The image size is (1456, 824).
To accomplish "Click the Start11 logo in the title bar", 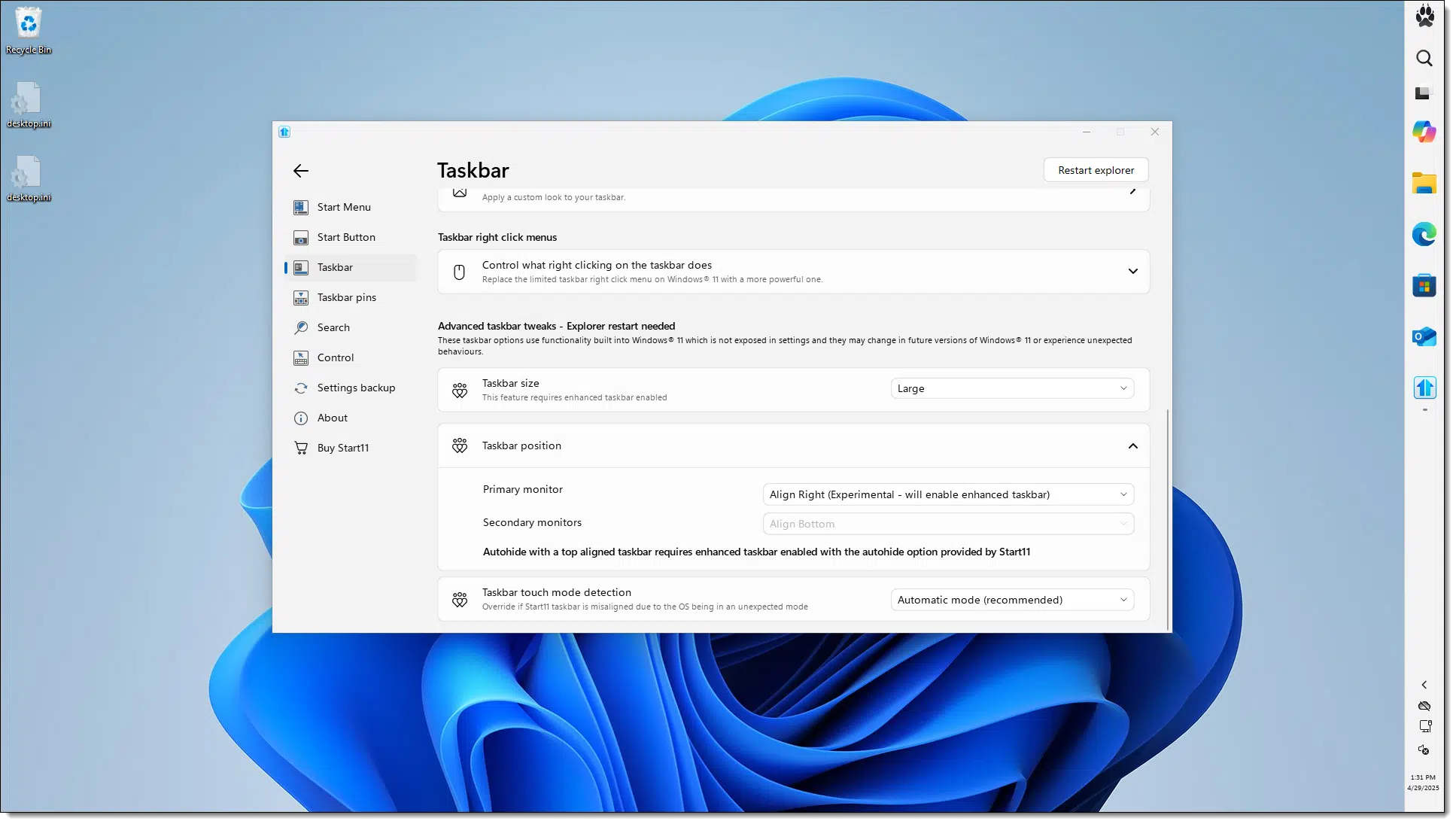I will [x=284, y=132].
